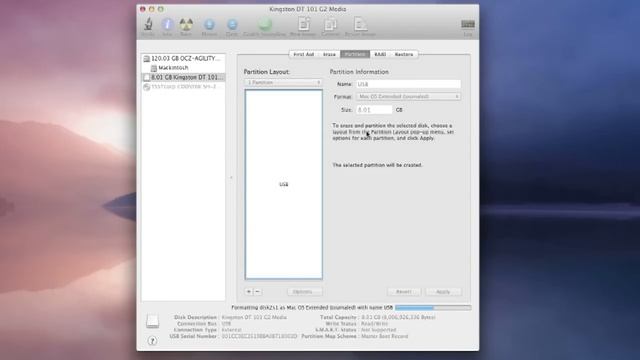640x360 pixels.
Task: Click the USB Serial Number value
Action: point(259,336)
